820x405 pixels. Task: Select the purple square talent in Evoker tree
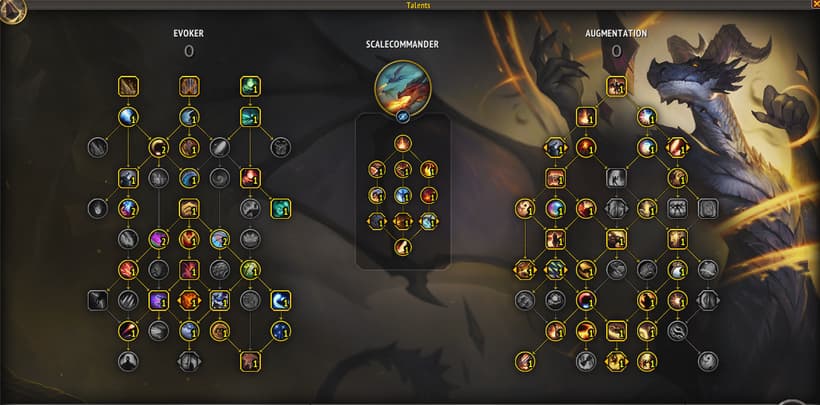click(x=158, y=301)
